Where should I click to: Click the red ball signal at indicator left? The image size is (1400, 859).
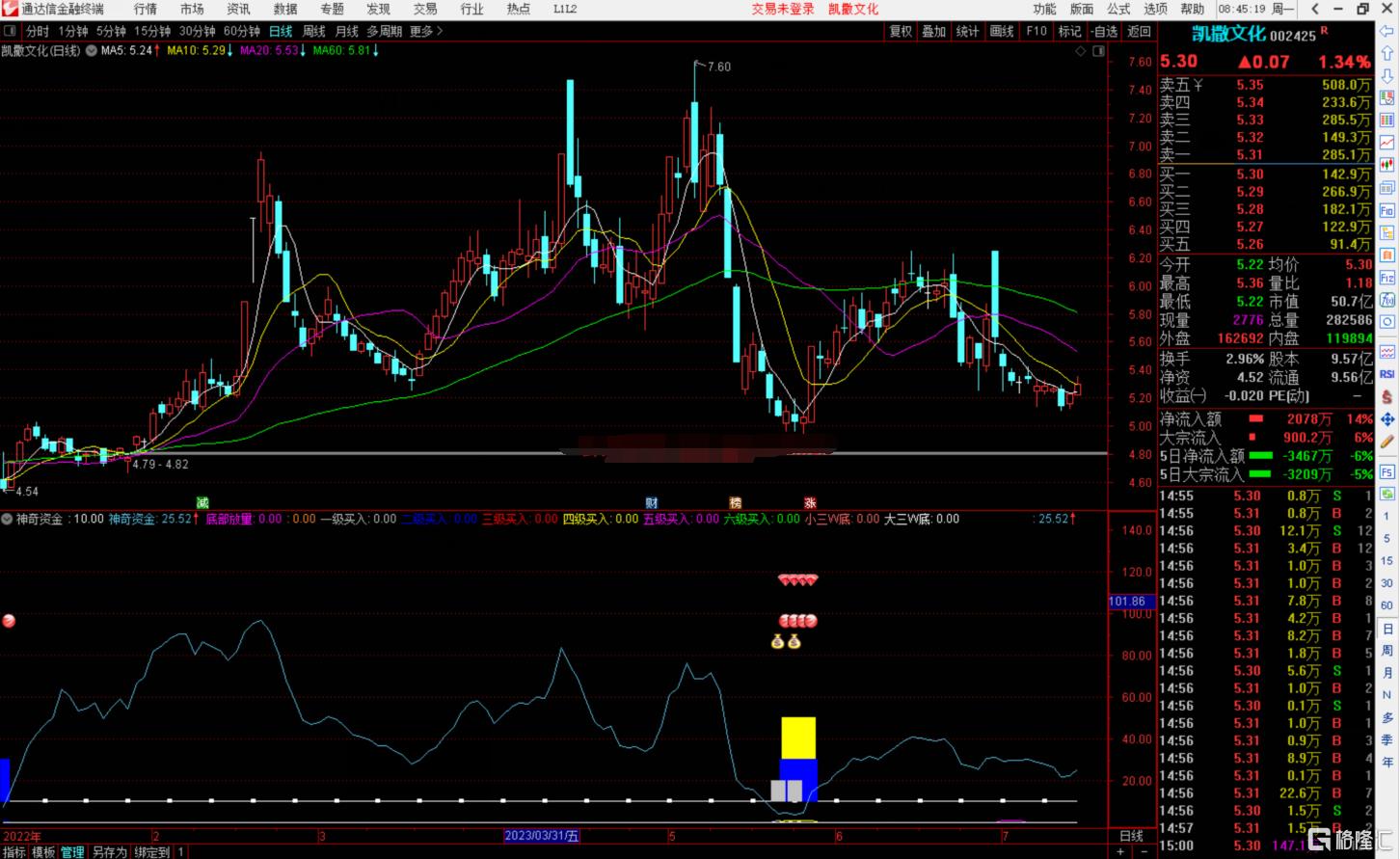click(x=9, y=621)
